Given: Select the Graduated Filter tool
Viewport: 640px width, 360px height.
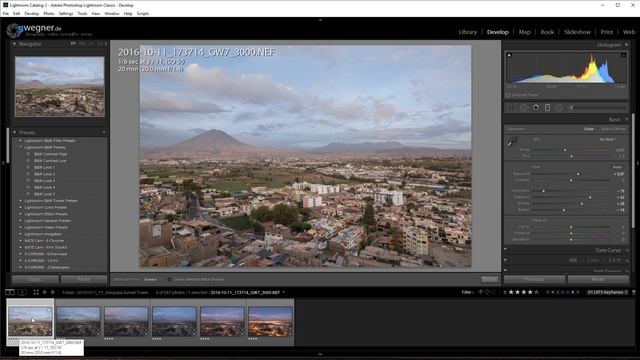Looking at the screenshot, I should point(547,107).
